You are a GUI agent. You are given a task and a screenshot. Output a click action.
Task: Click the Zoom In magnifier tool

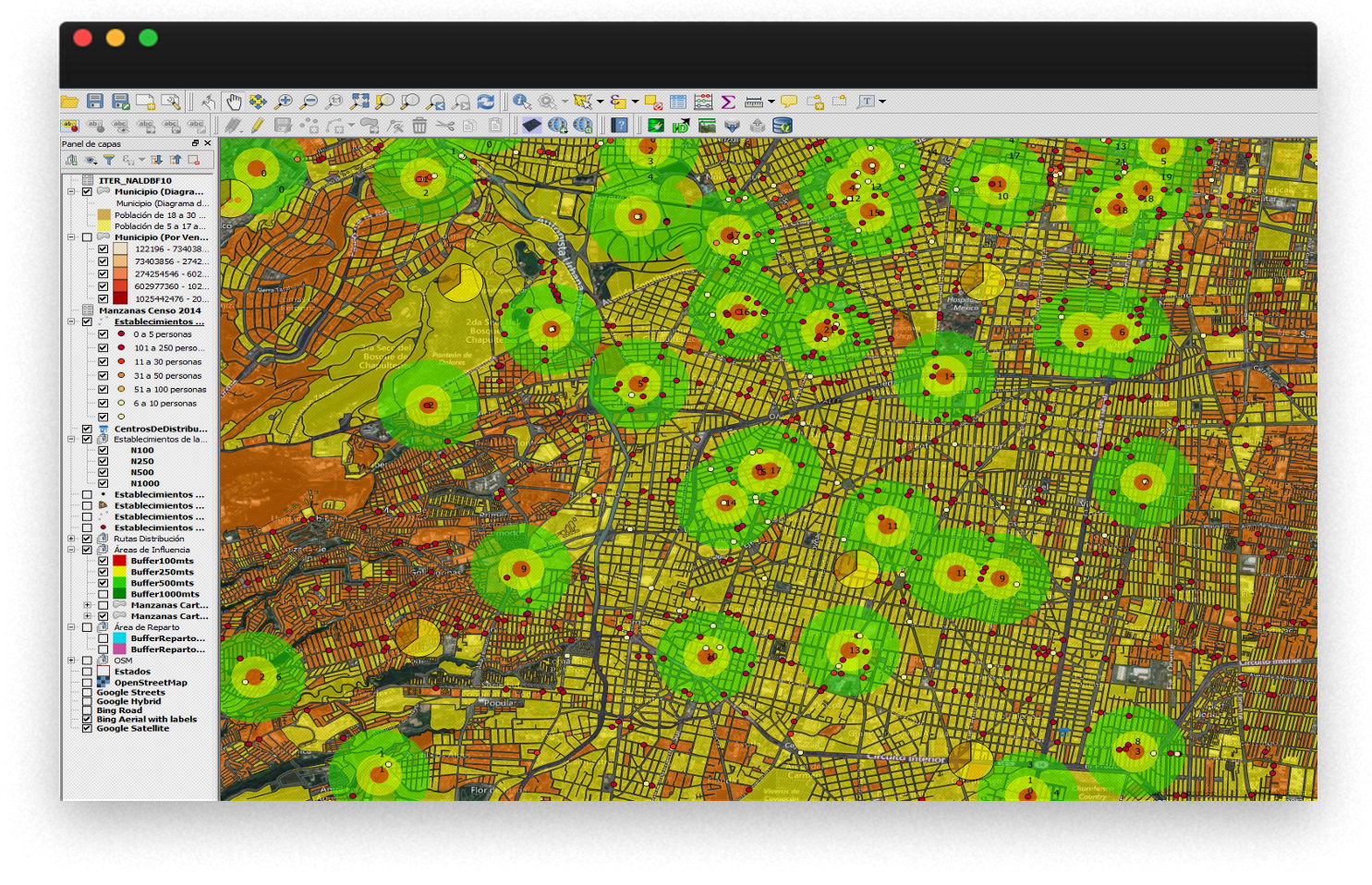(x=284, y=102)
